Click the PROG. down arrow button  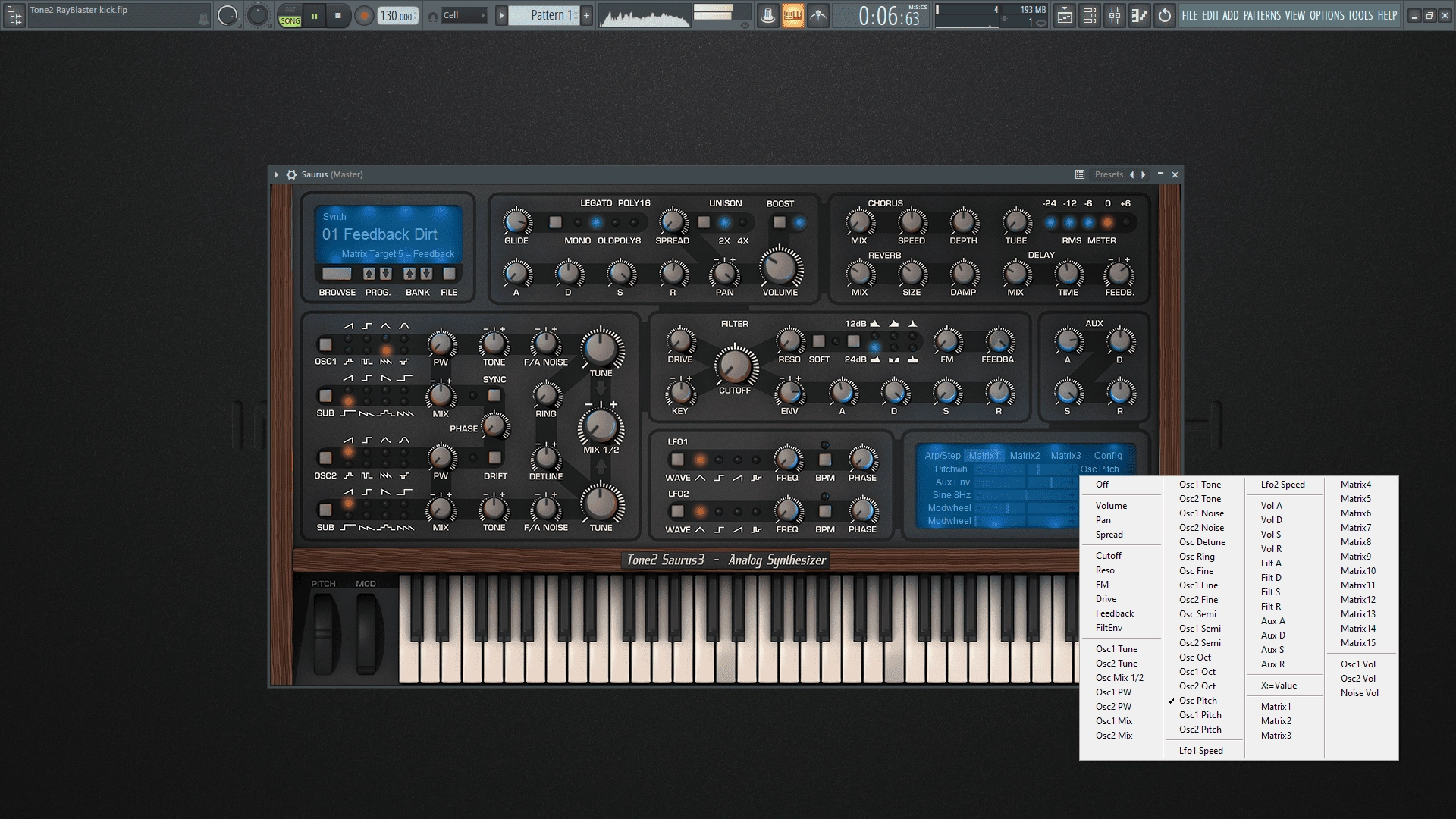tap(386, 274)
